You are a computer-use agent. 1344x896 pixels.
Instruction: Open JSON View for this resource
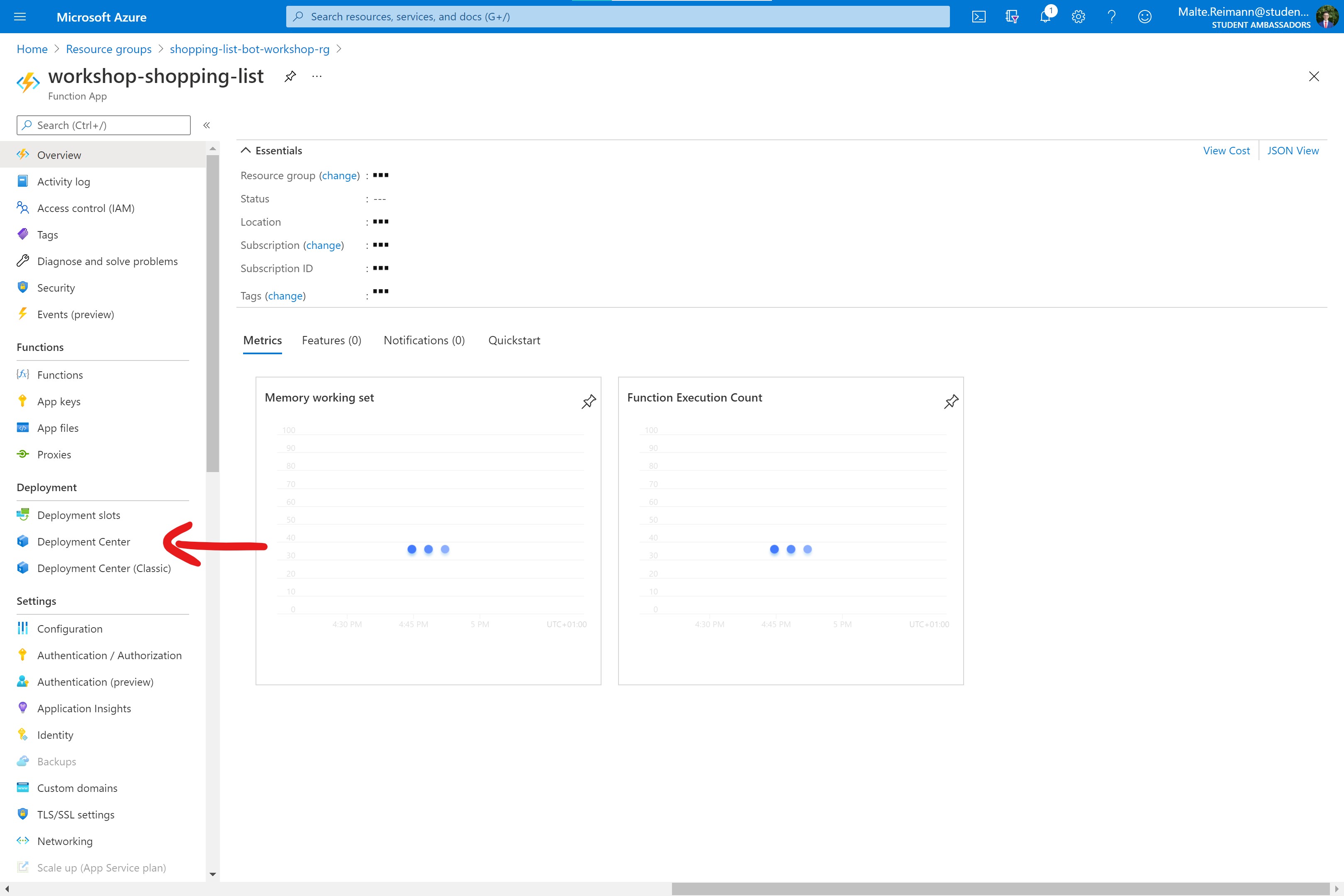(1293, 150)
